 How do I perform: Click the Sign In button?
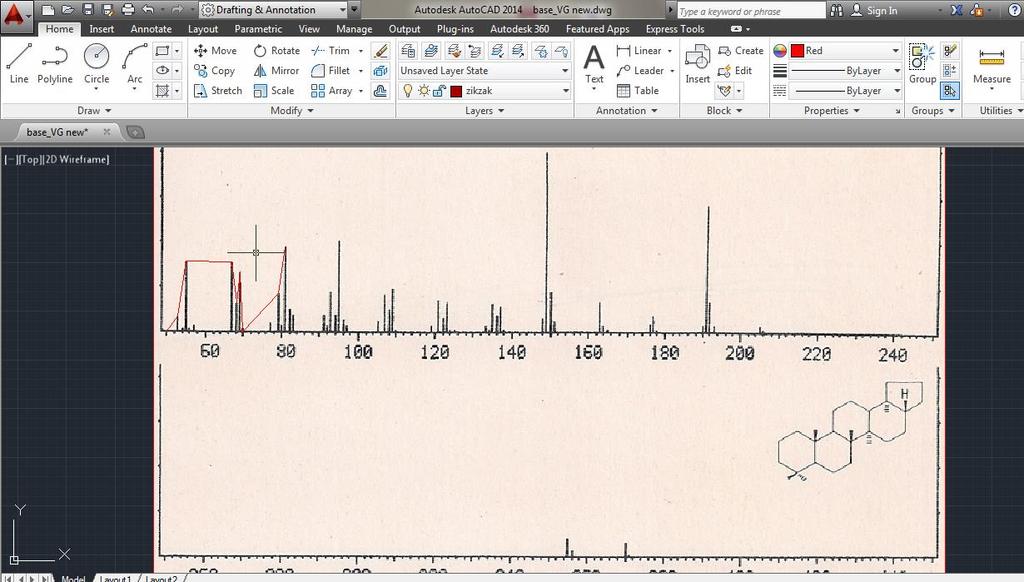click(874, 10)
